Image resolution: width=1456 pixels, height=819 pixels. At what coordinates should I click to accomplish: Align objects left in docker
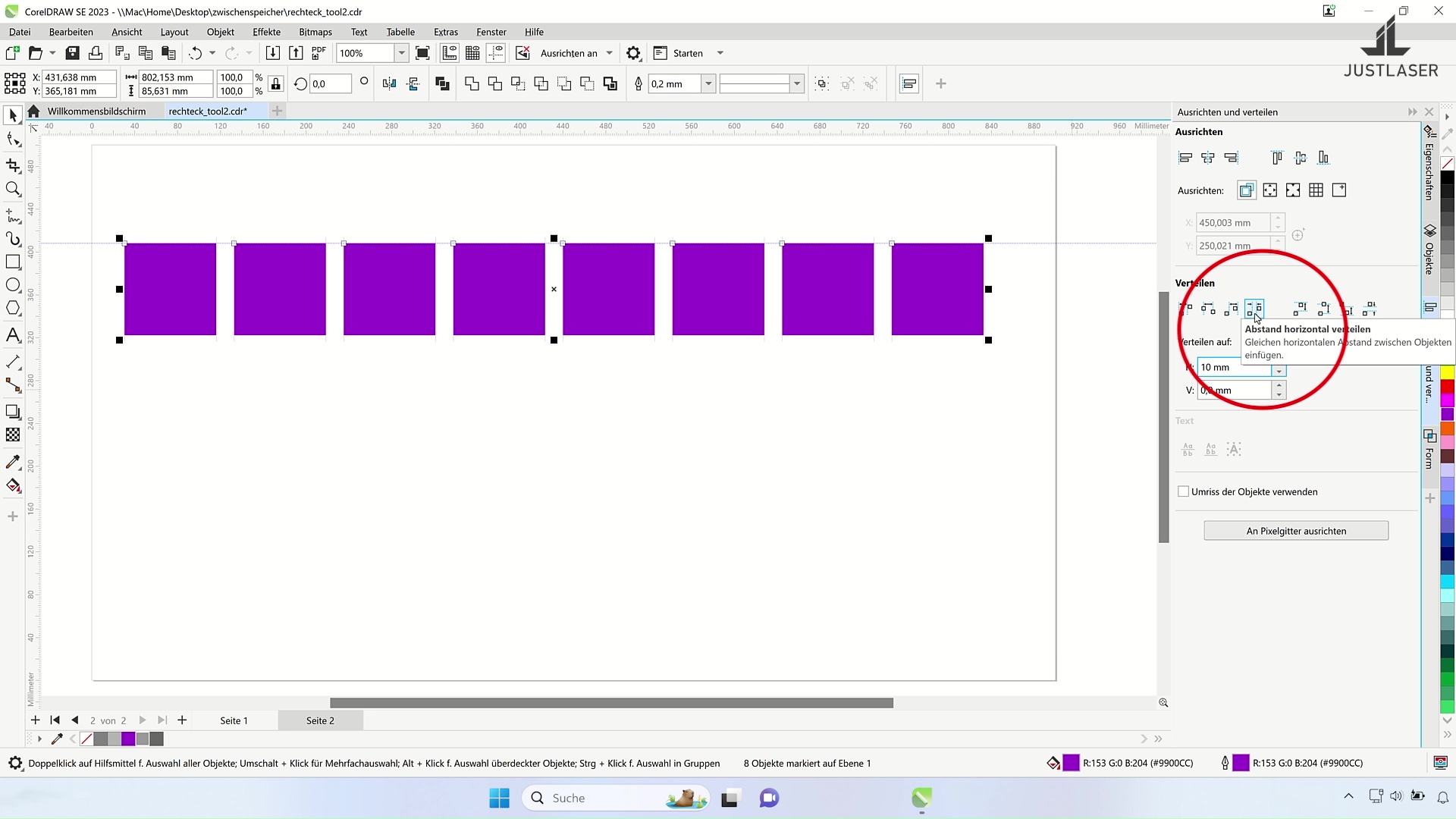click(1185, 158)
